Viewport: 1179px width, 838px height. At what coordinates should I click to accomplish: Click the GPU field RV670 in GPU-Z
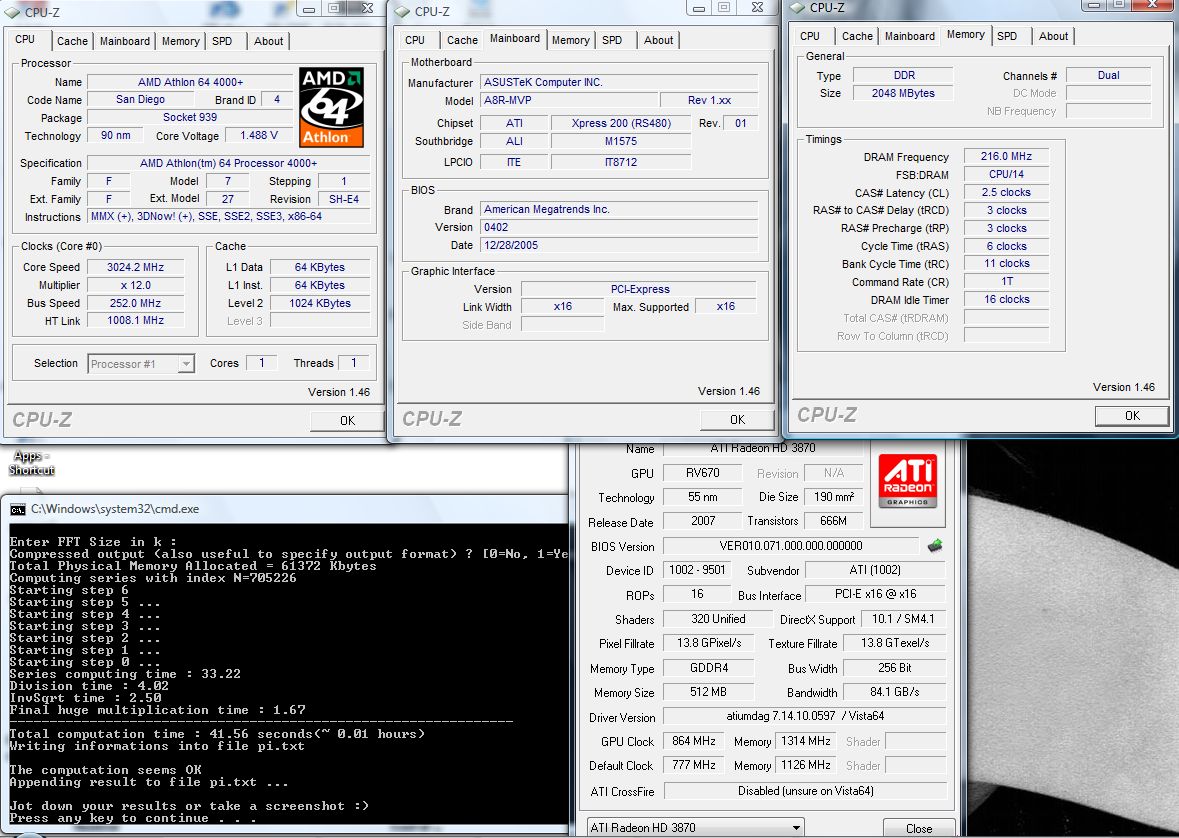pyautogui.click(x=702, y=473)
